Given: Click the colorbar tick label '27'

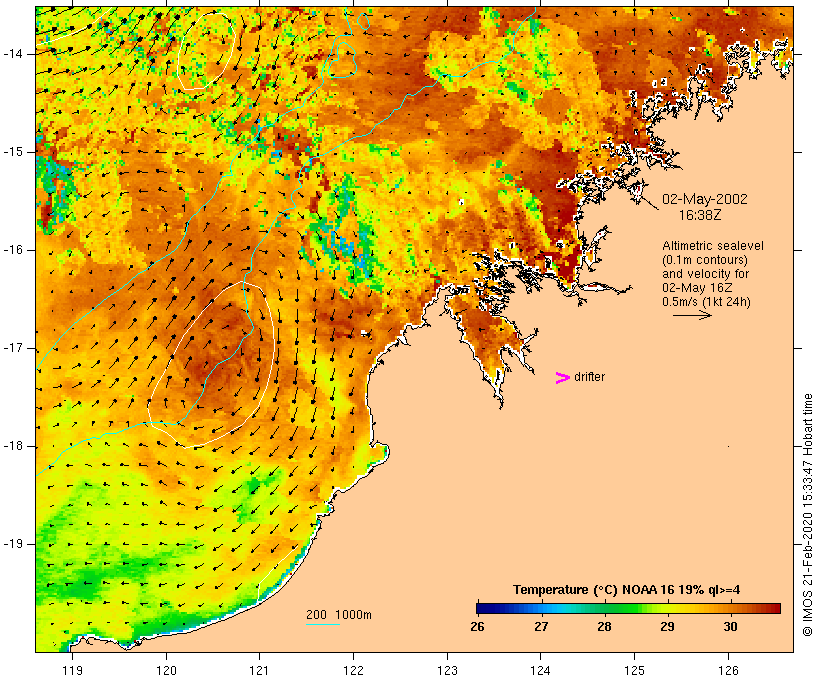Looking at the screenshot, I should [x=541, y=626].
